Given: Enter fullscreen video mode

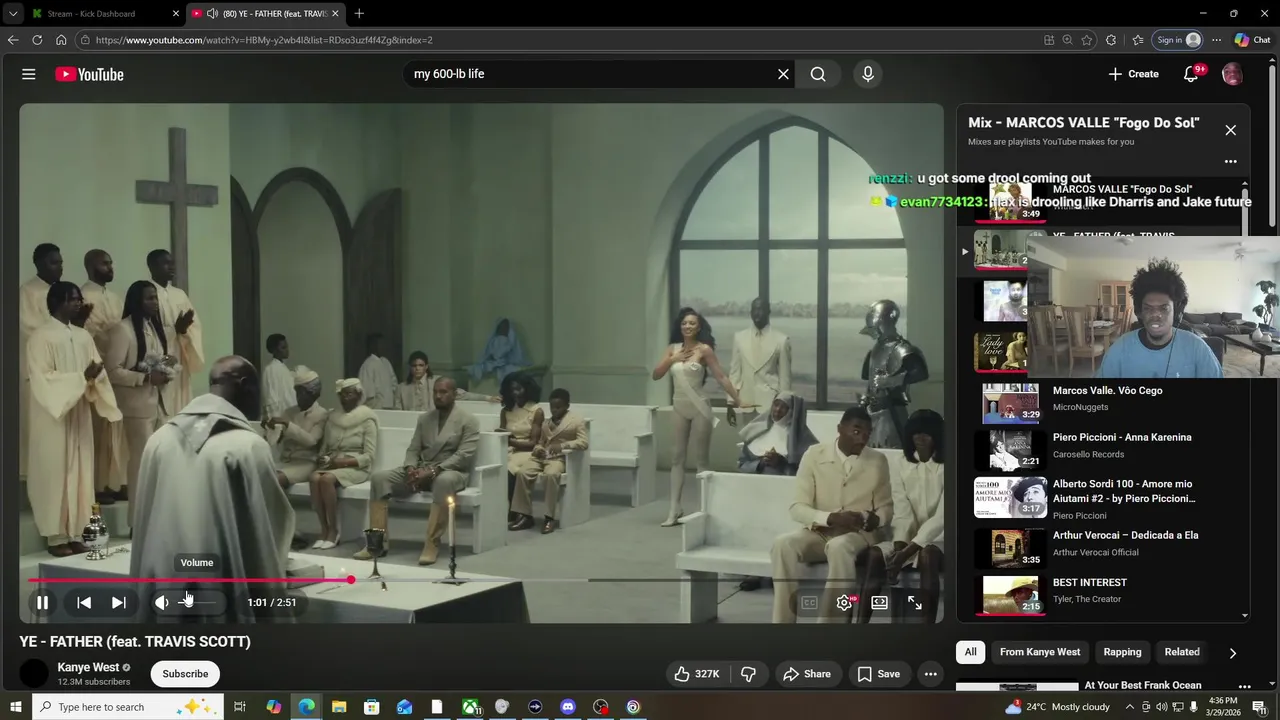Looking at the screenshot, I should (914, 602).
